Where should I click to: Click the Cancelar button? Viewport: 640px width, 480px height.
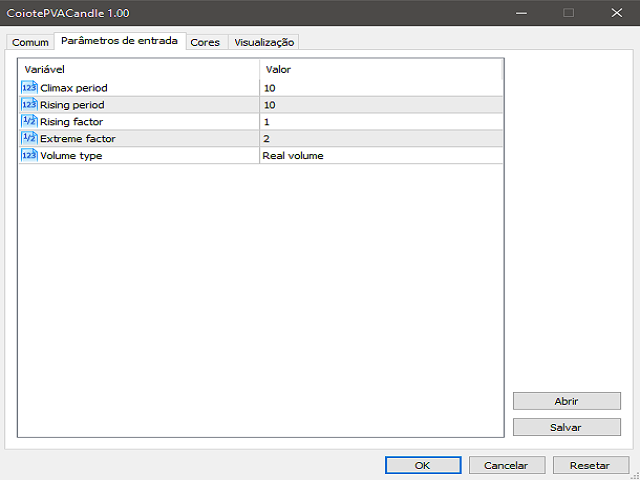pos(506,465)
